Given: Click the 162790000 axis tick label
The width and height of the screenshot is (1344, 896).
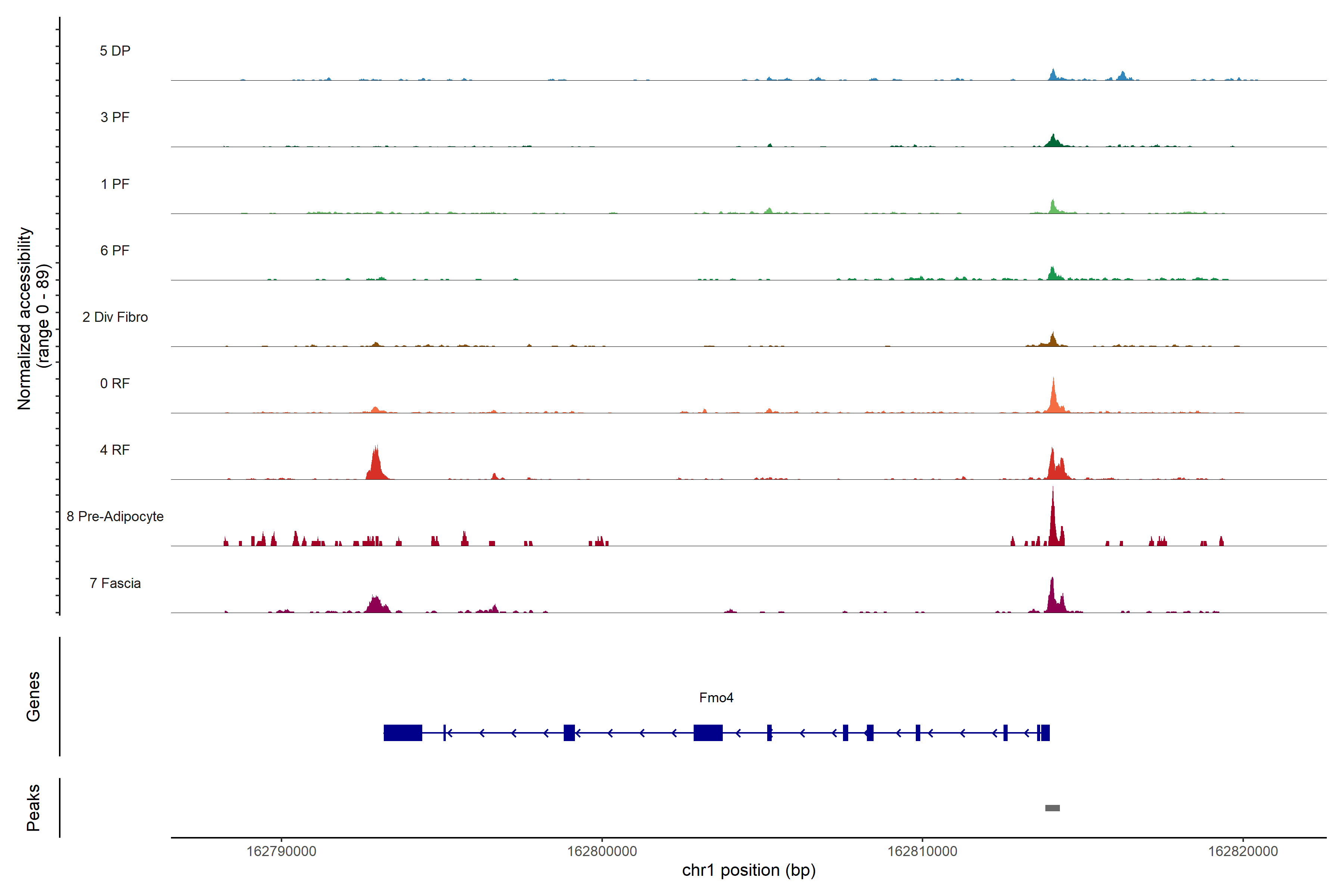Looking at the screenshot, I should click(x=281, y=851).
